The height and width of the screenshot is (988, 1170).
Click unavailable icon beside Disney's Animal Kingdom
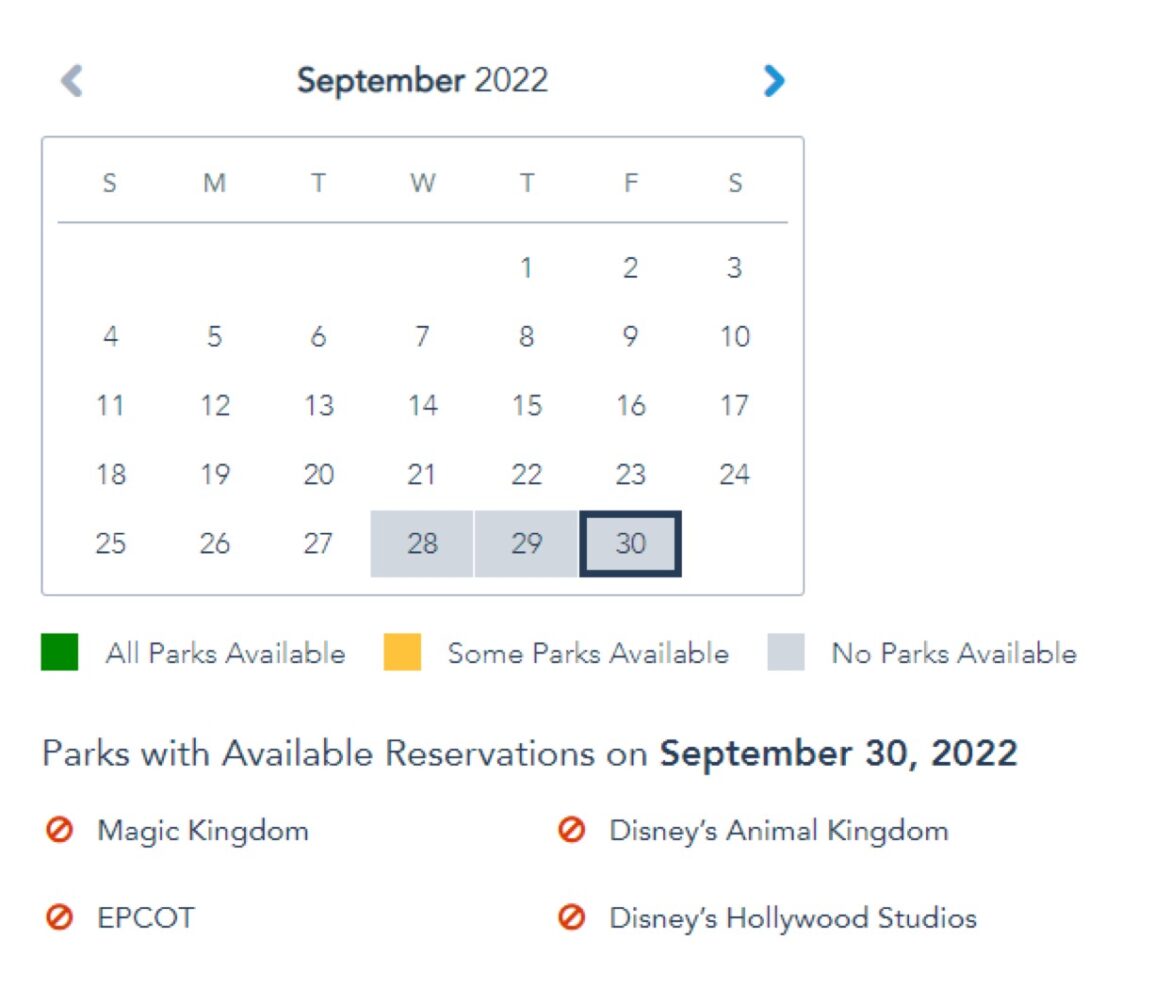pyautogui.click(x=571, y=830)
